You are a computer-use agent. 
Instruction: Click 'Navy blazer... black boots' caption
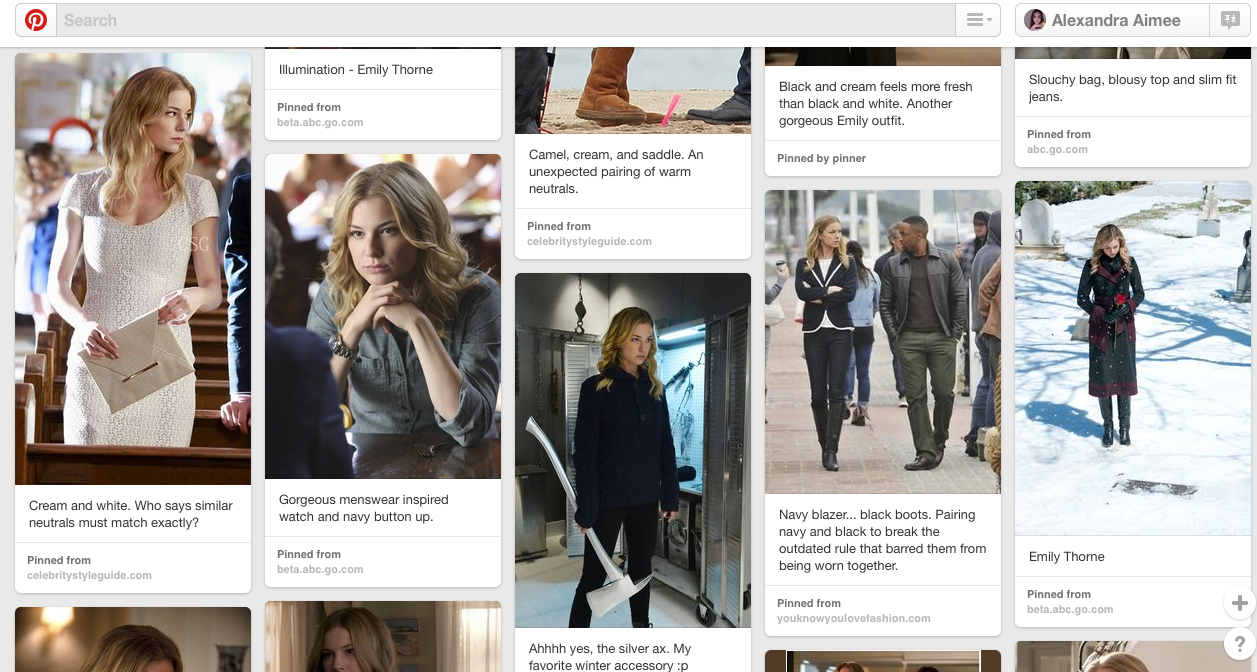tap(883, 540)
